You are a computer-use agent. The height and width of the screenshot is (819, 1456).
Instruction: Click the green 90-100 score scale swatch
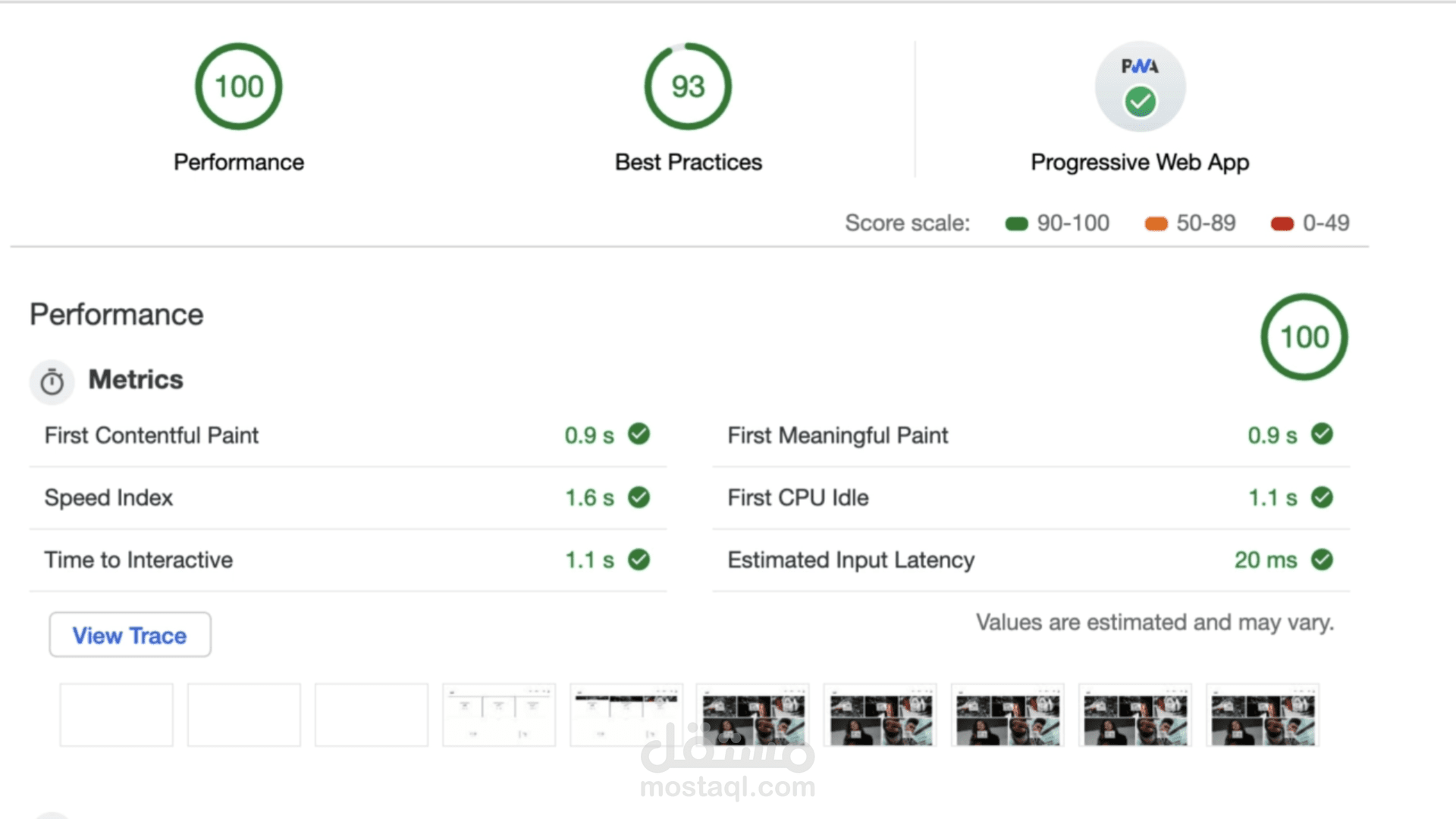pos(1016,224)
